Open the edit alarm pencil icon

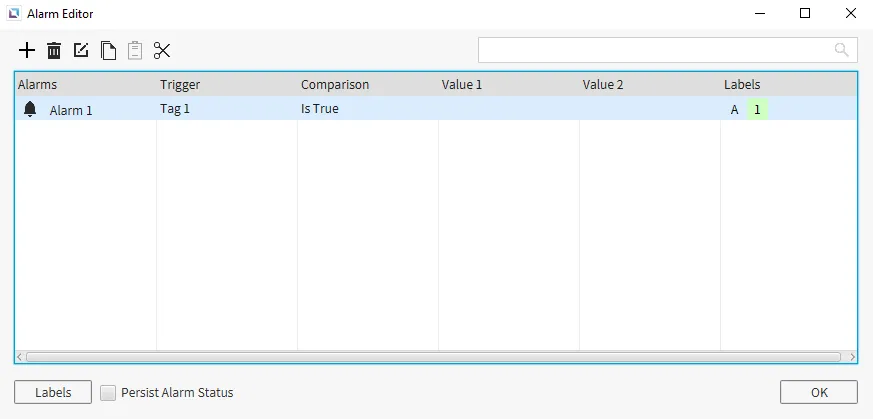81,51
